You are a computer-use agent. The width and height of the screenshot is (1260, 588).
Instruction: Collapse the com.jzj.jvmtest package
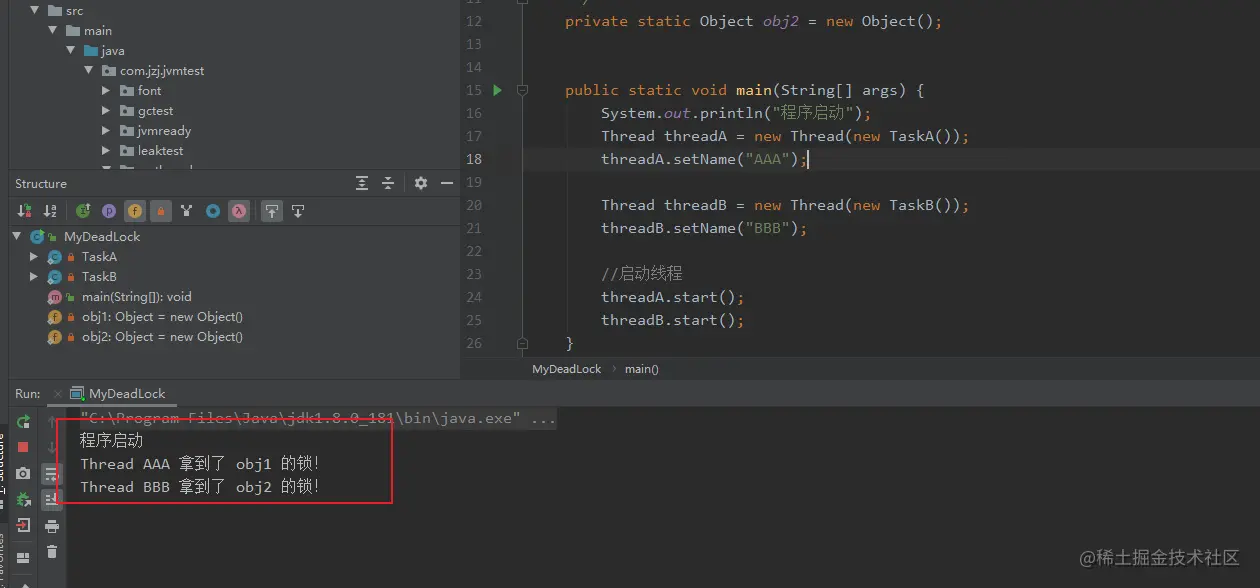(x=89, y=70)
